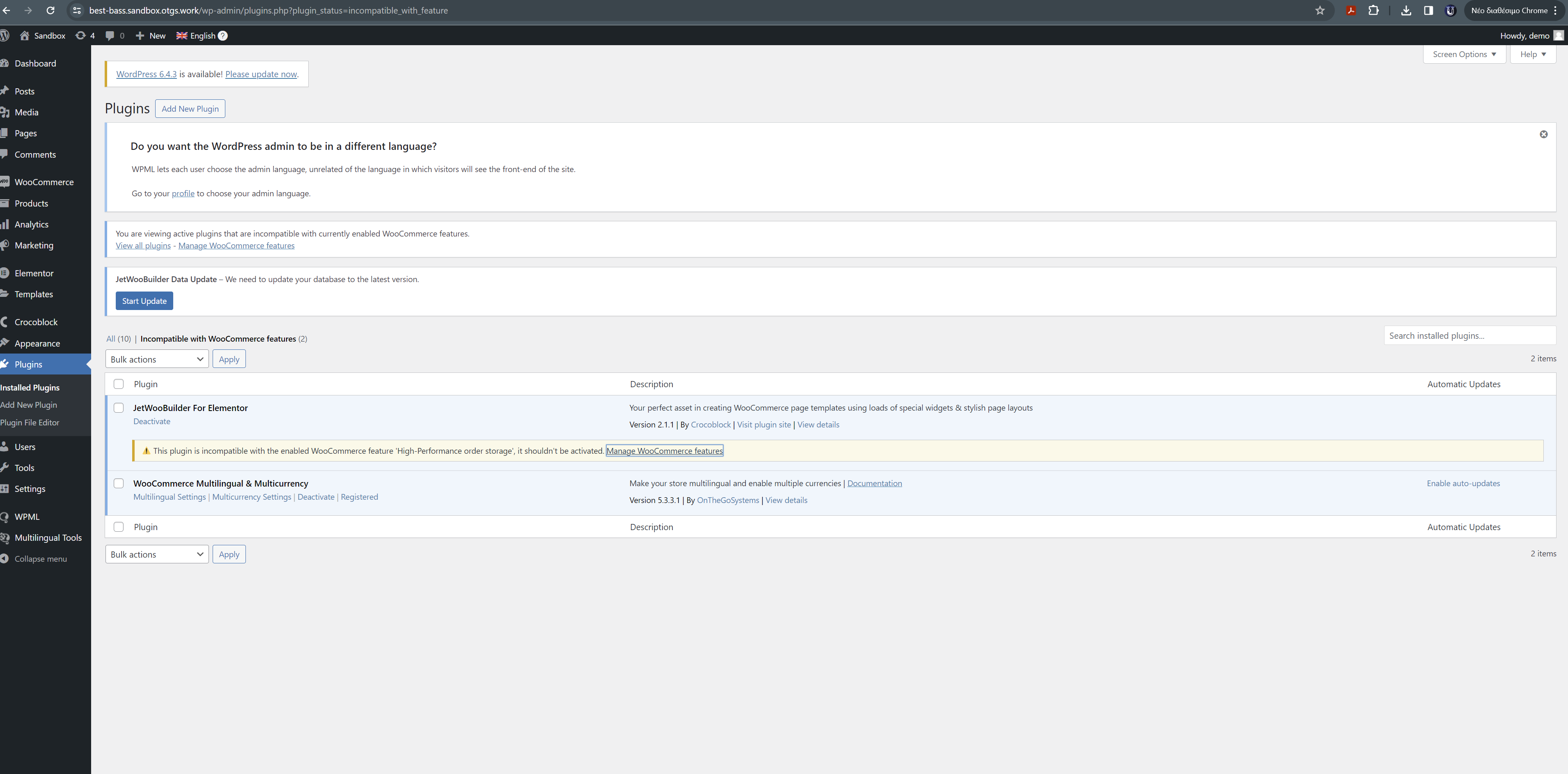Viewport: 1568px width, 774px height.
Task: Open Tools in sidebar
Action: point(24,468)
